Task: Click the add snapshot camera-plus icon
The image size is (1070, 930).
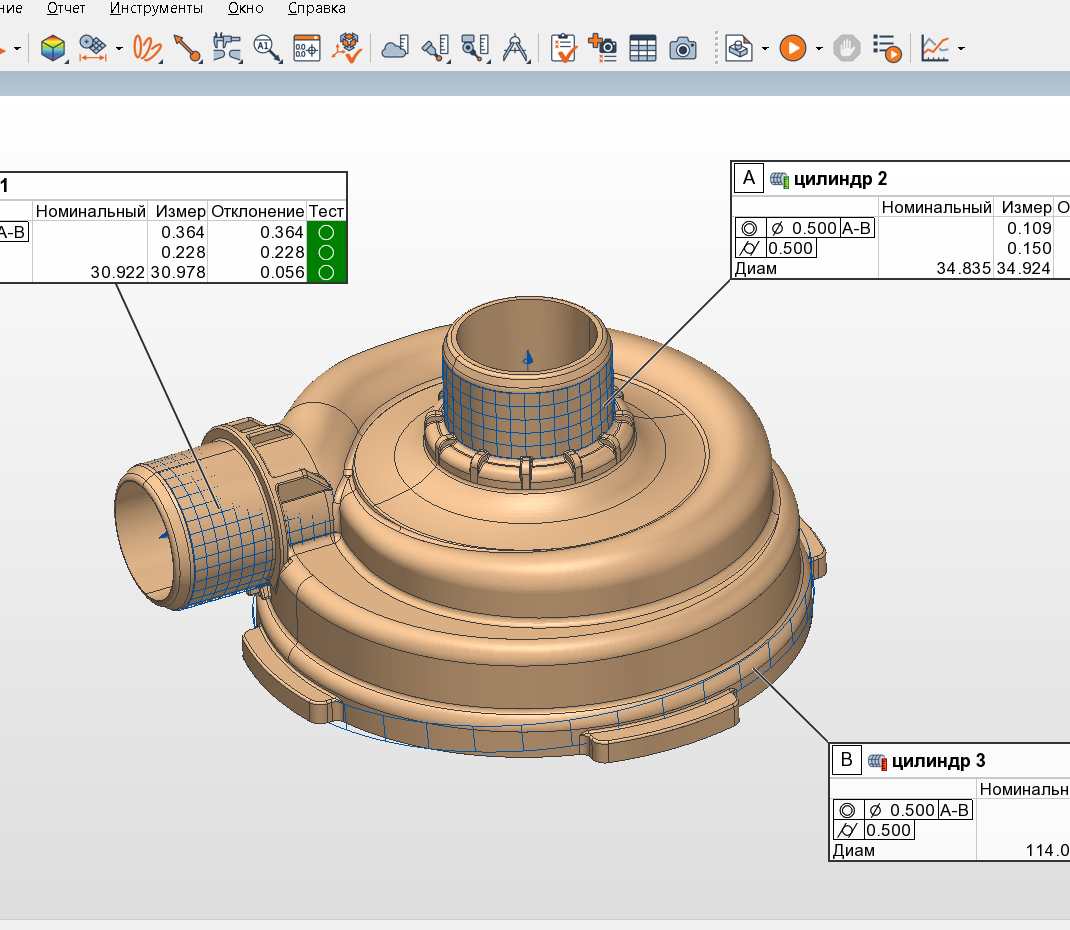Action: 603,48
